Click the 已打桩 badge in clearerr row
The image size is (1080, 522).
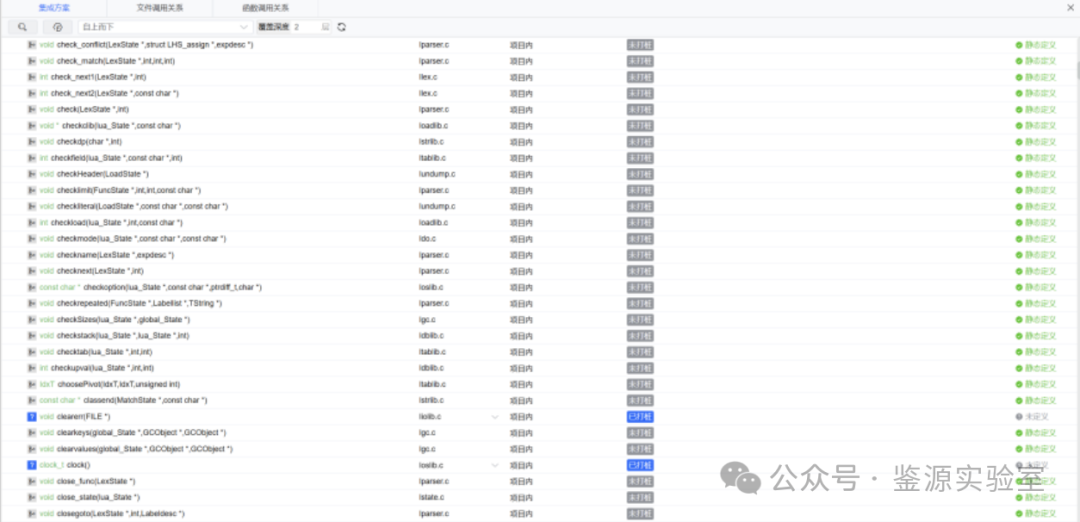(640, 417)
